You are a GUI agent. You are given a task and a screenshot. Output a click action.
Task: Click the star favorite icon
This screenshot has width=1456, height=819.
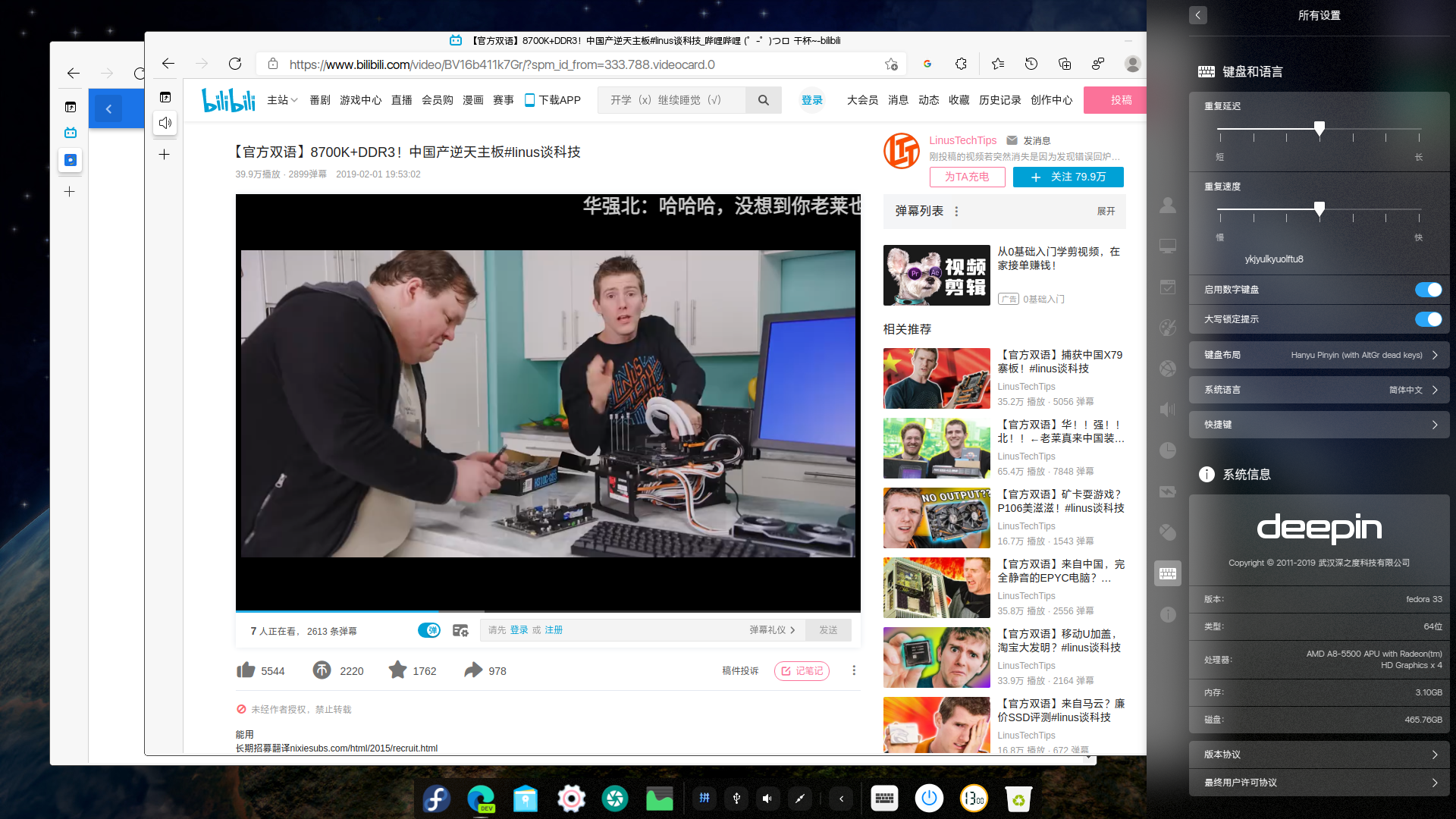click(397, 670)
